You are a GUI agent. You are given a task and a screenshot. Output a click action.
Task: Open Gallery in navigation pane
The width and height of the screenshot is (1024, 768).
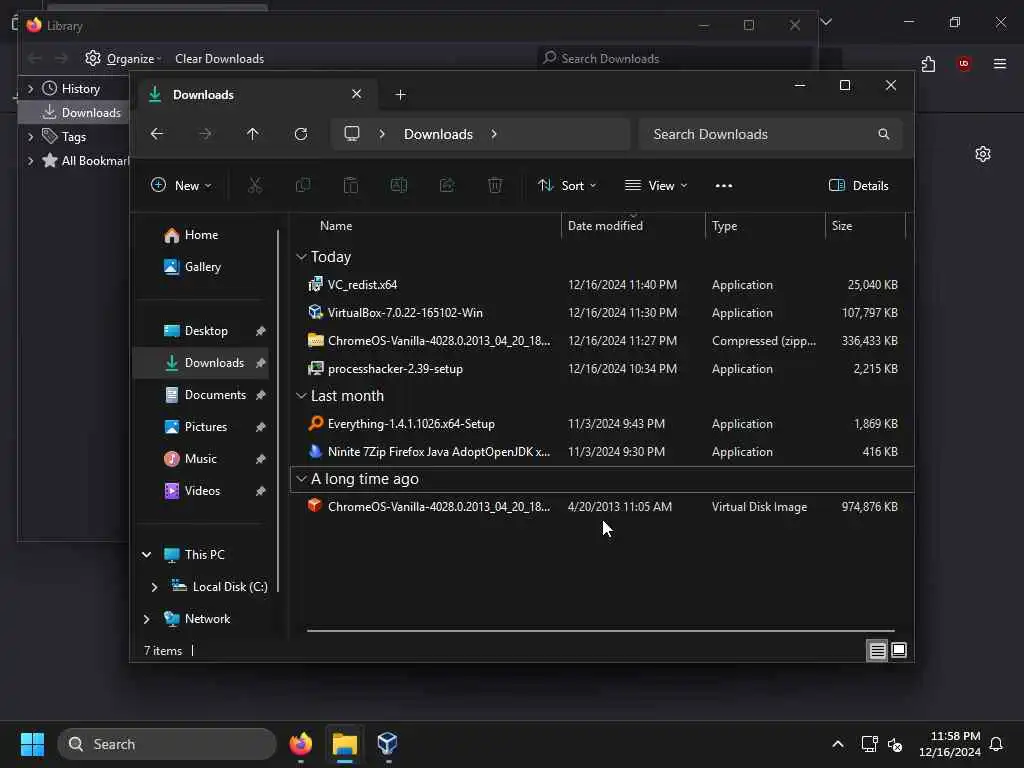coord(202,267)
